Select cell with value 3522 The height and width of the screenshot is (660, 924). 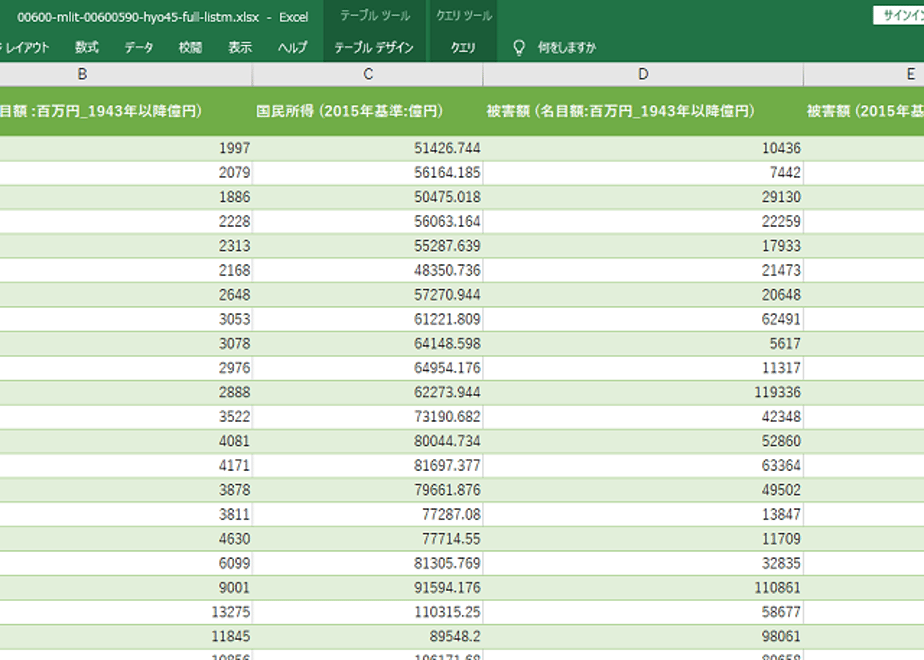(x=126, y=417)
